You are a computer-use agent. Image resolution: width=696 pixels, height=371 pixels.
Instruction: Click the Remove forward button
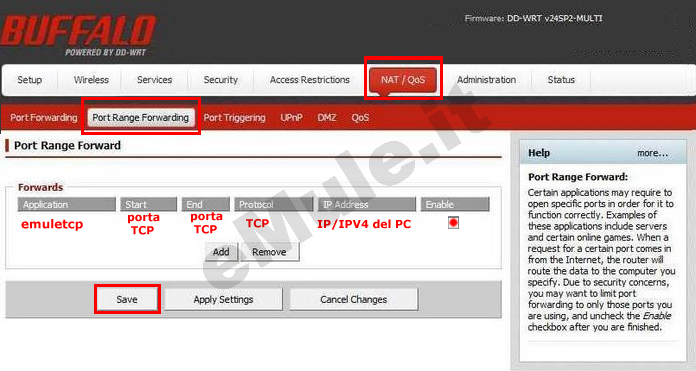pyautogui.click(x=269, y=252)
